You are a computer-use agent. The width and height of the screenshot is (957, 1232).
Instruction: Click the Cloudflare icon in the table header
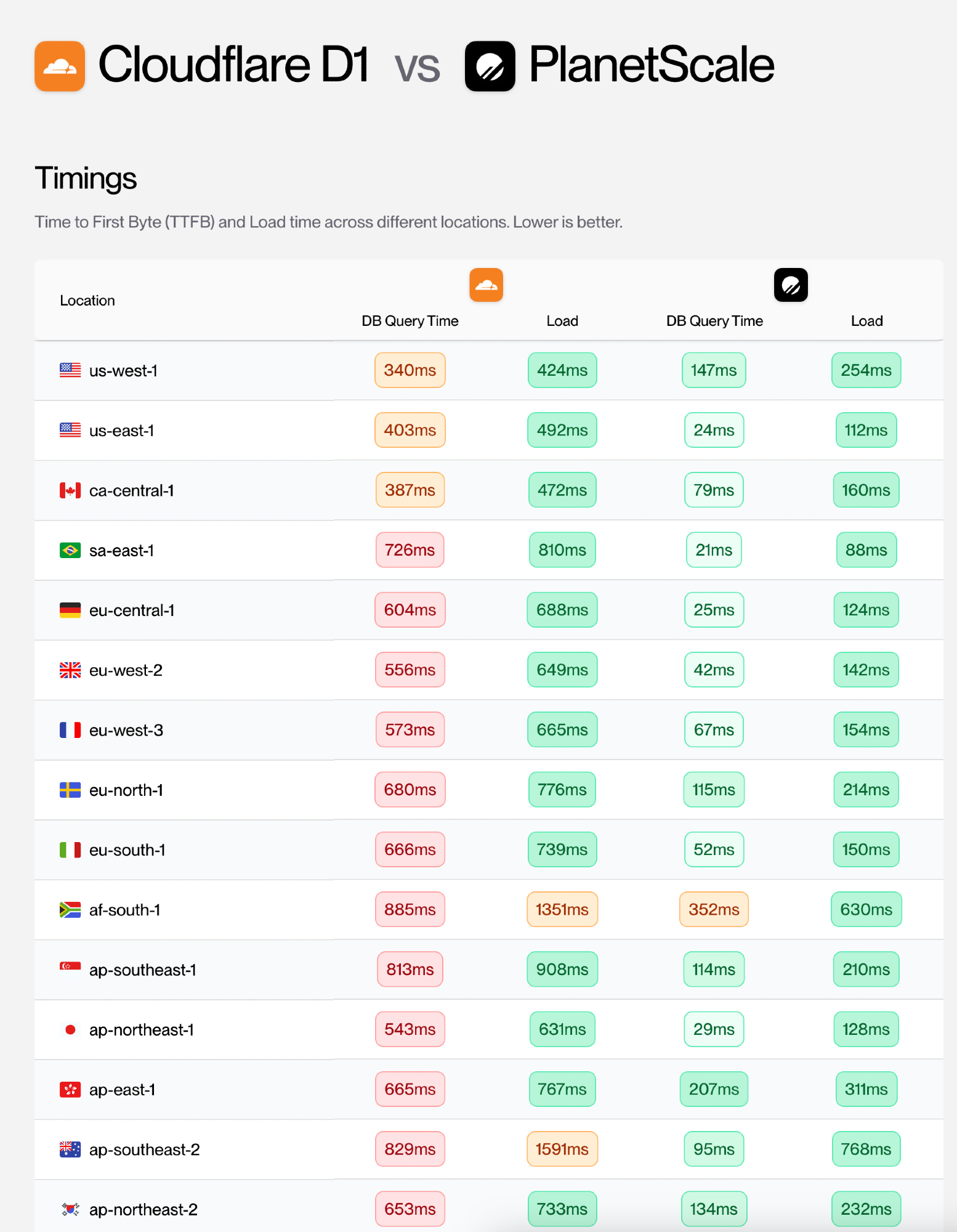point(486,285)
